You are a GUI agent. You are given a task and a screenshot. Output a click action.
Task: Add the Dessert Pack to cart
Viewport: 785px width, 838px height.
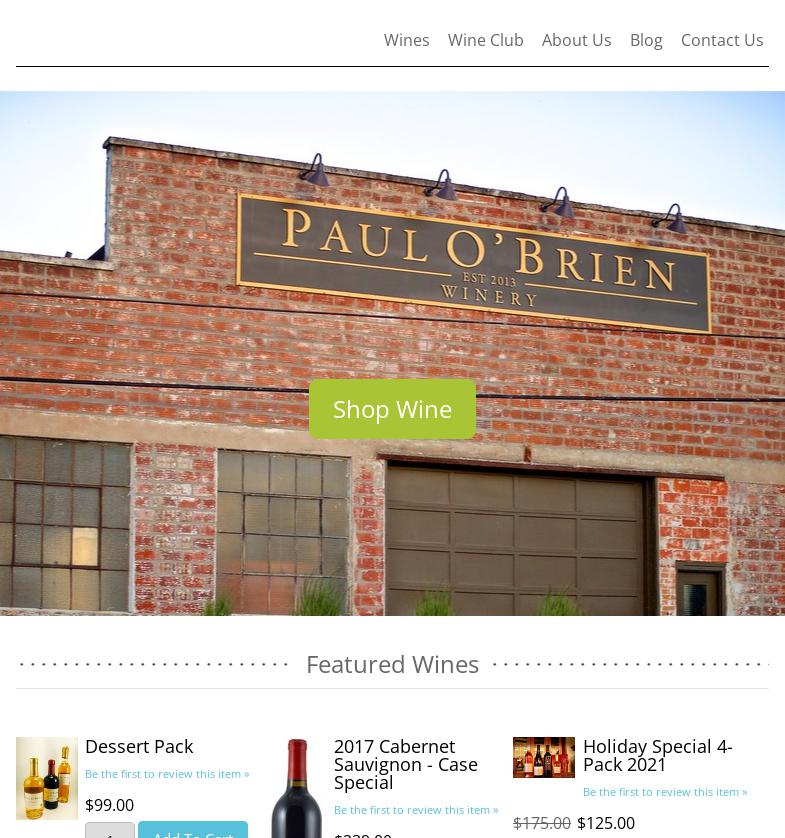click(x=193, y=830)
